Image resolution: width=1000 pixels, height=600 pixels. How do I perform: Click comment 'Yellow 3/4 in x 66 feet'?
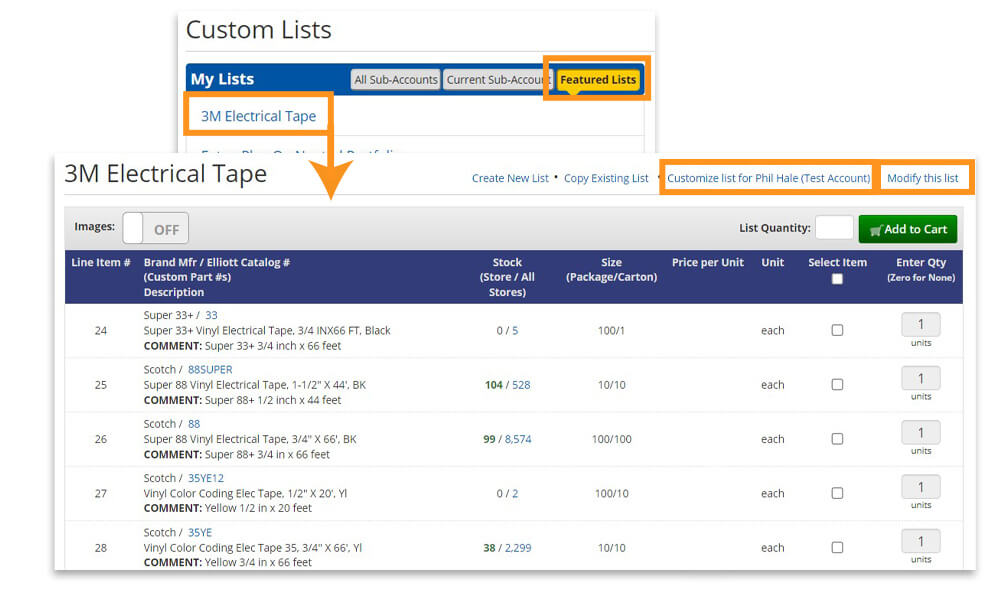(x=258, y=562)
